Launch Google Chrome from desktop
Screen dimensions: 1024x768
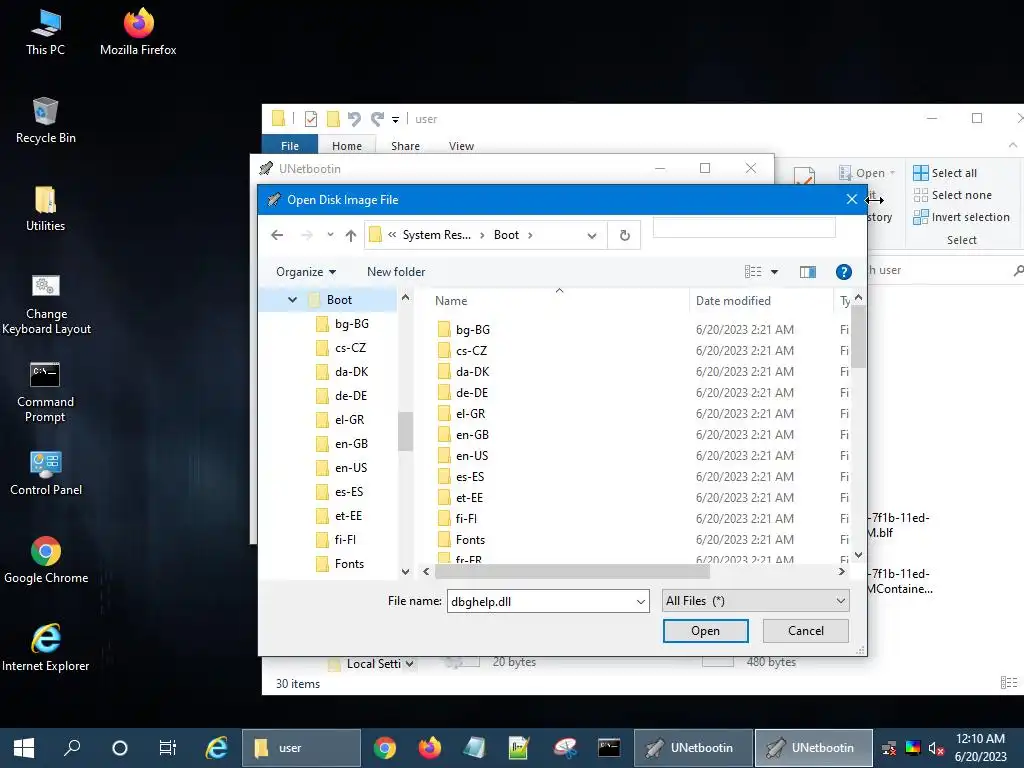click(46, 560)
